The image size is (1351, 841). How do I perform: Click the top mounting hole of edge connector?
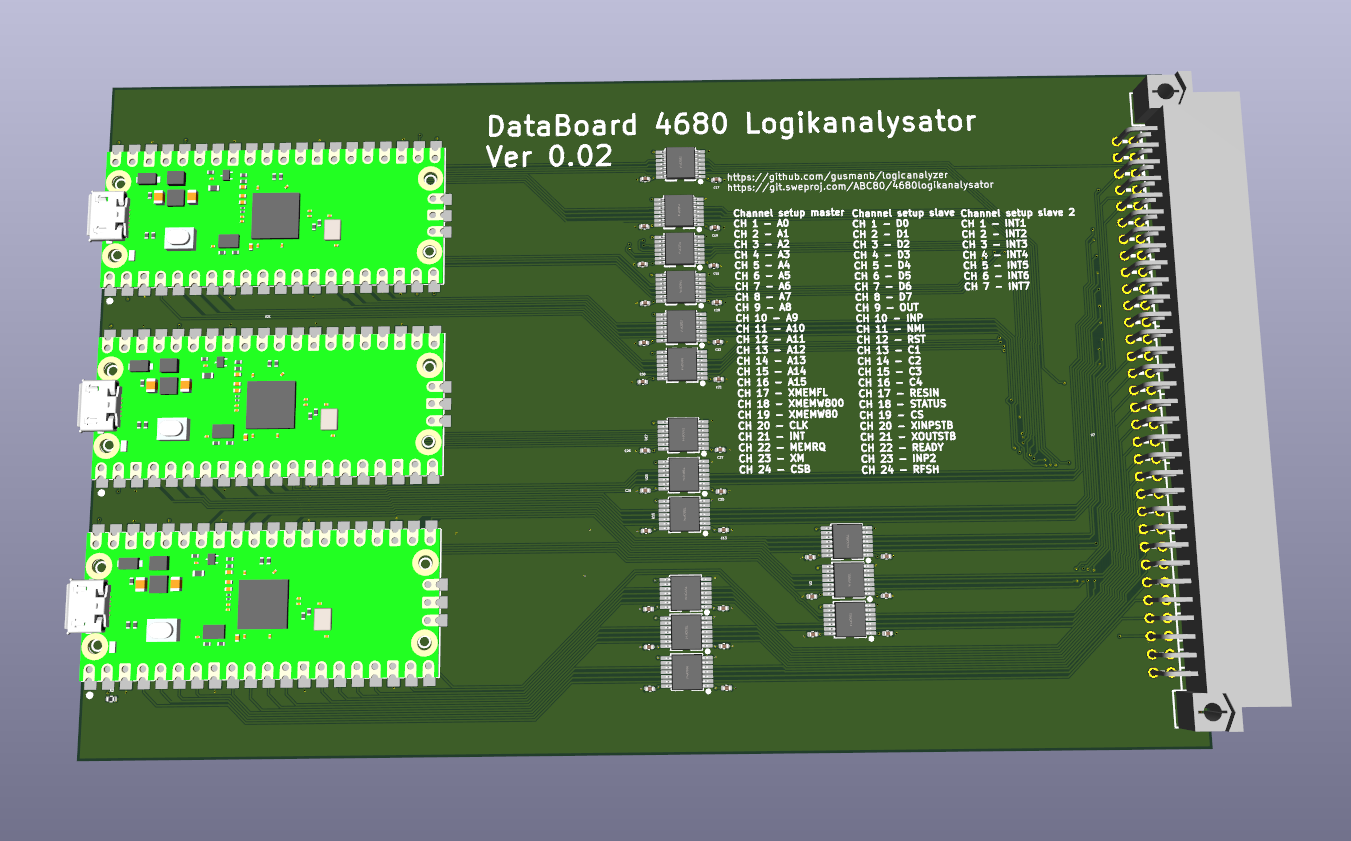[x=1165, y=91]
